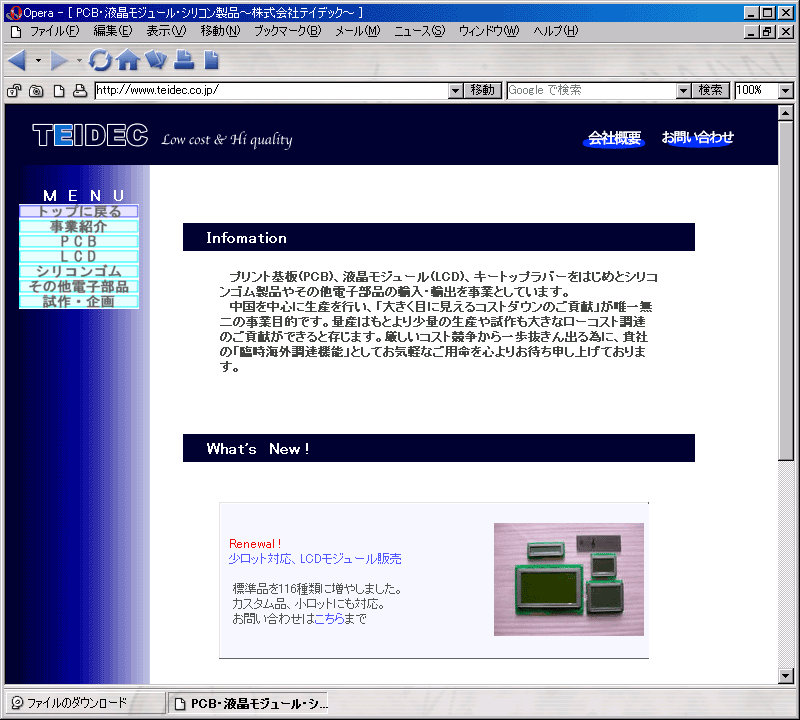
Task: Reload the page with the refresh icon
Action: pos(99,60)
